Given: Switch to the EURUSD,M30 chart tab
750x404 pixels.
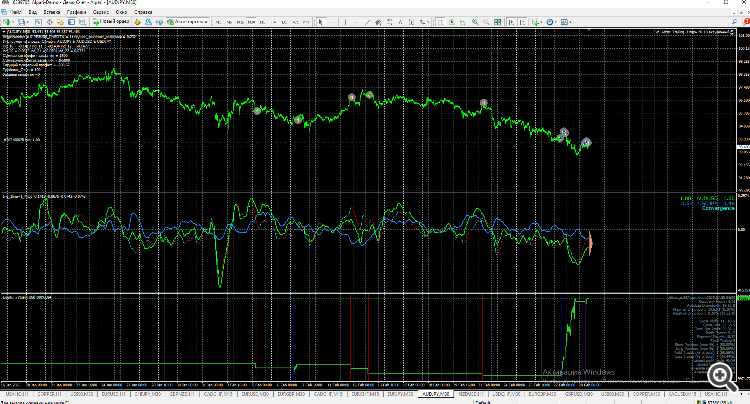Looking at the screenshot, I should (x=254, y=394).
